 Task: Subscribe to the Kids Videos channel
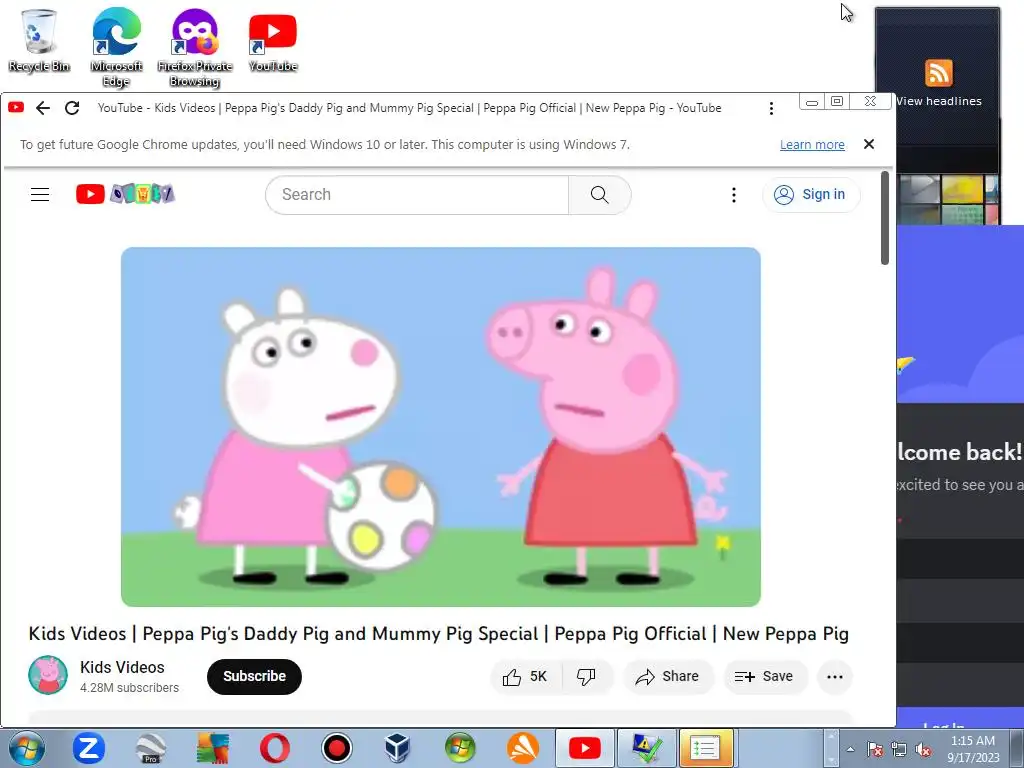(x=254, y=677)
